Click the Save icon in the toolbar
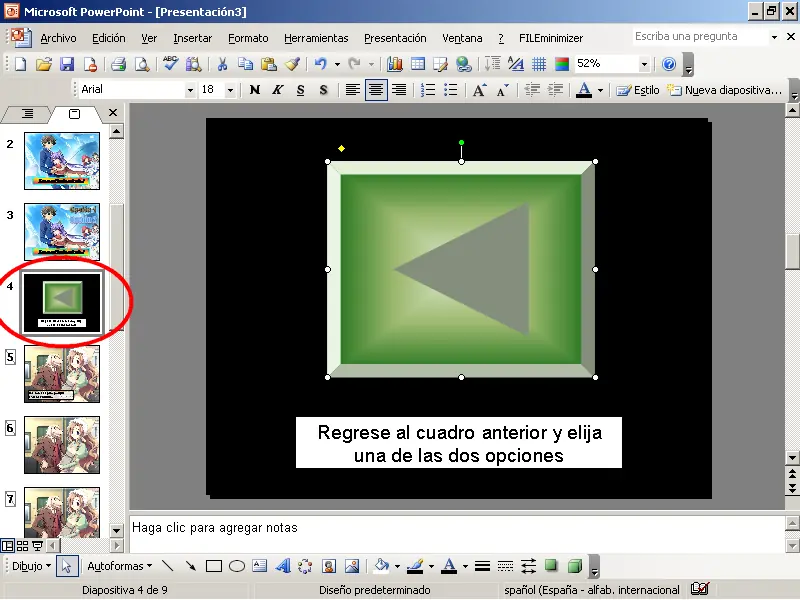Image resolution: width=800 pixels, height=600 pixels. coord(67,64)
